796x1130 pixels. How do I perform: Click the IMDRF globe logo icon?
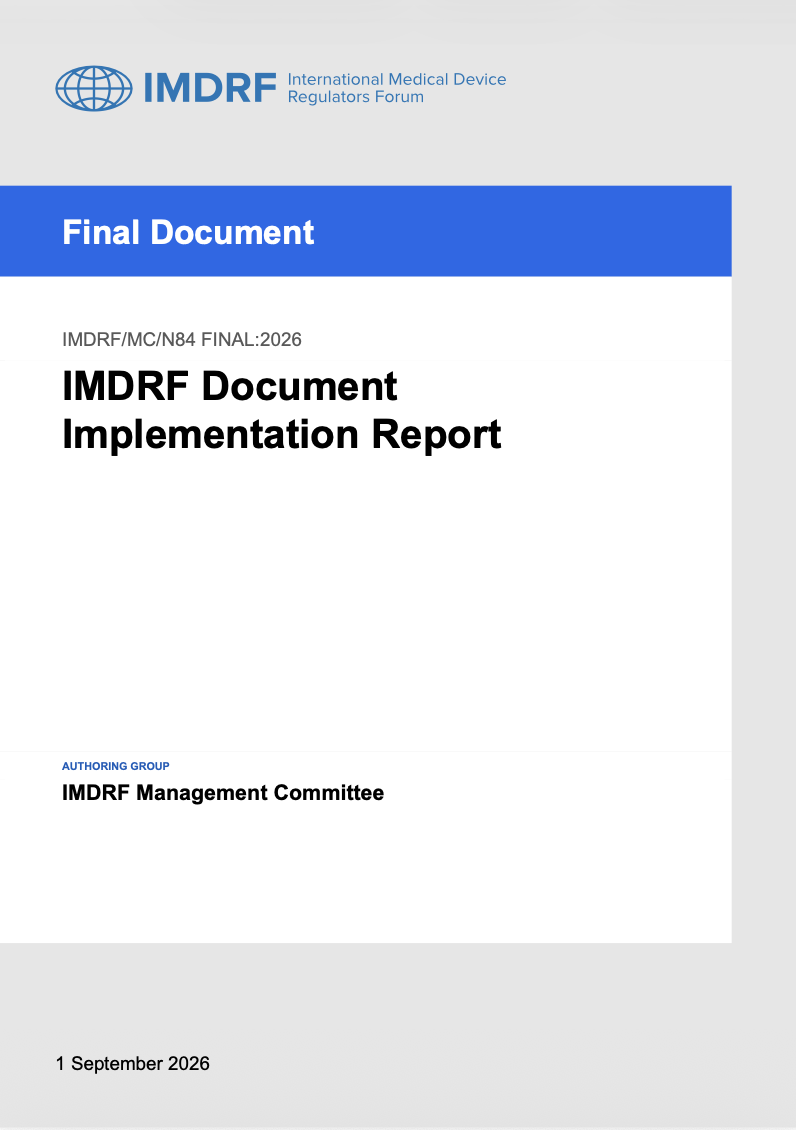click(x=94, y=89)
